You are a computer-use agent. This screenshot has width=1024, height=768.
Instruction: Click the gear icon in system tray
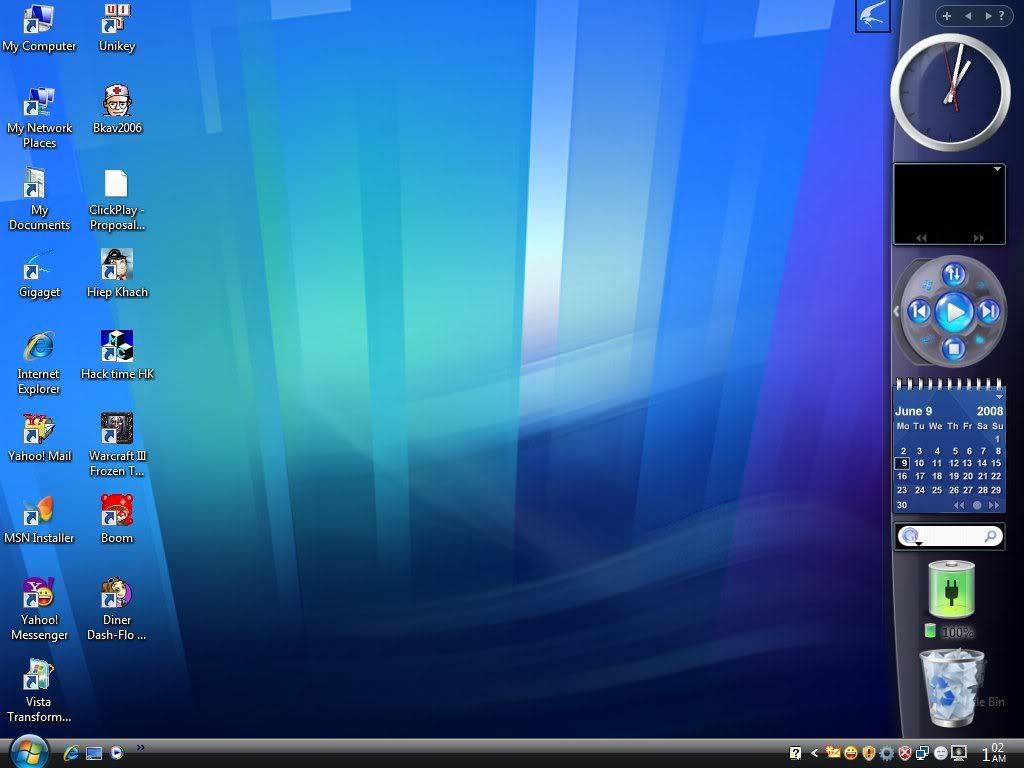[886, 753]
